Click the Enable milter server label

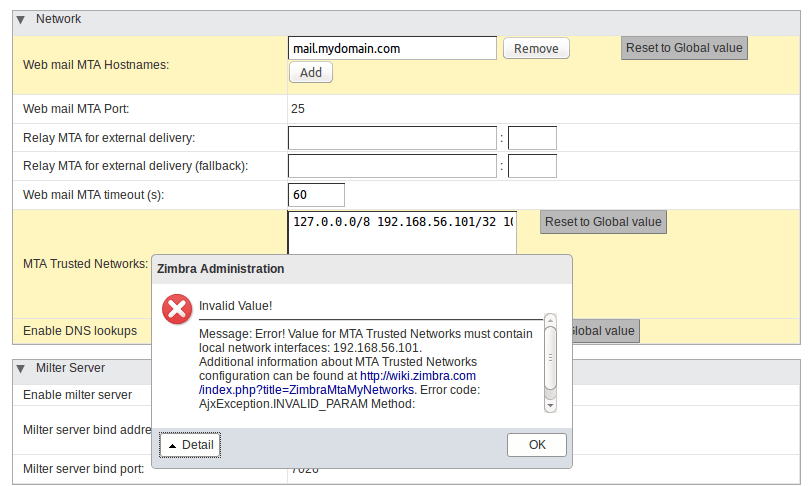(77, 395)
